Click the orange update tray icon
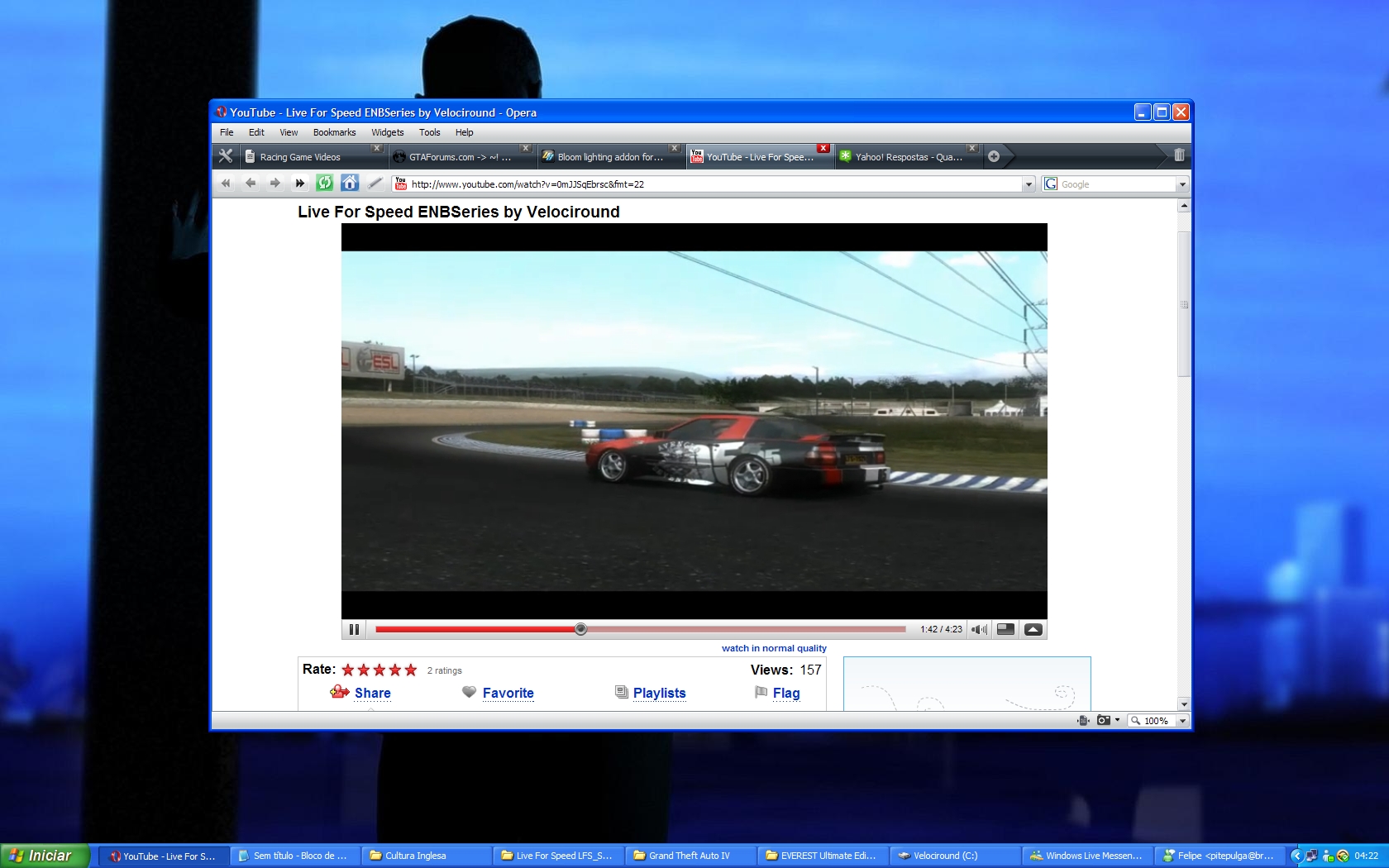 pos(1343,856)
